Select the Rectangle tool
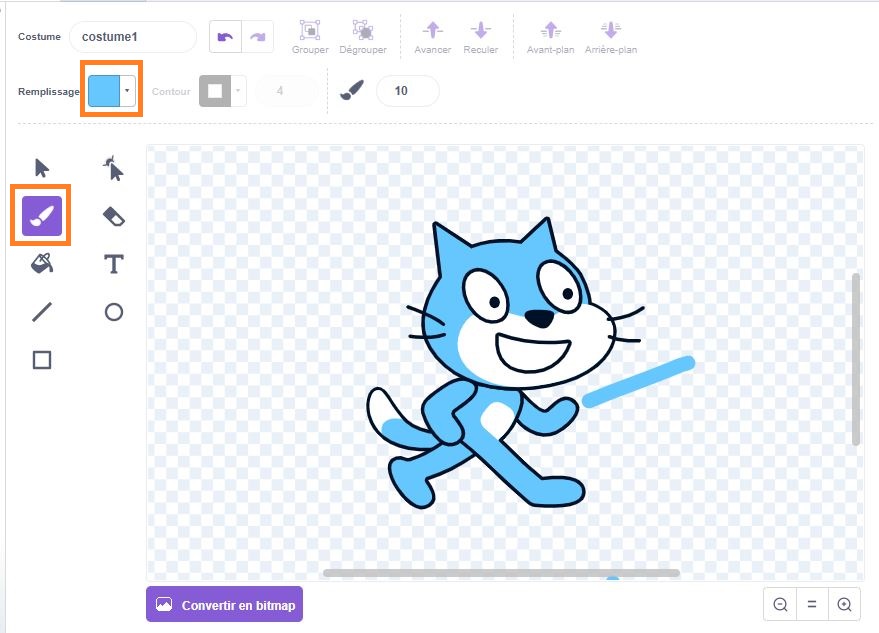Viewport: 879px width, 633px height. click(42, 360)
